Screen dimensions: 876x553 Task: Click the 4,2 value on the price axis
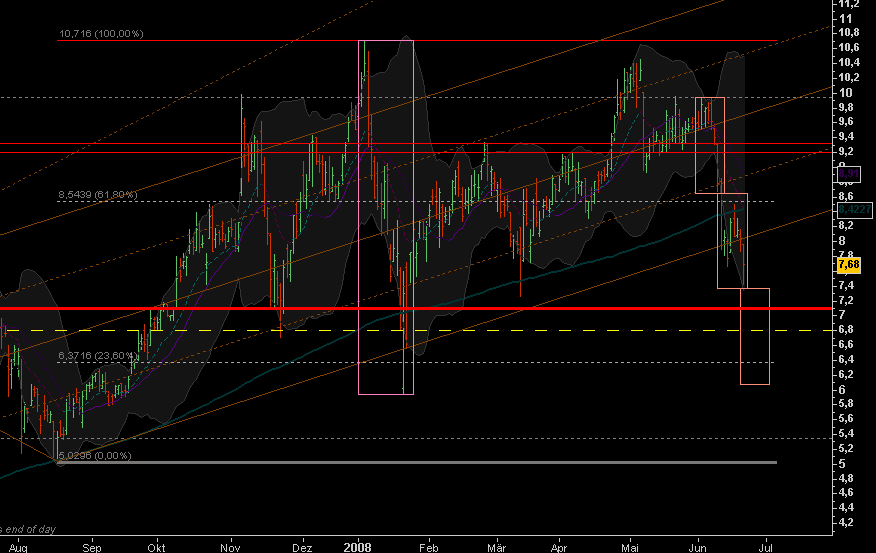click(846, 522)
